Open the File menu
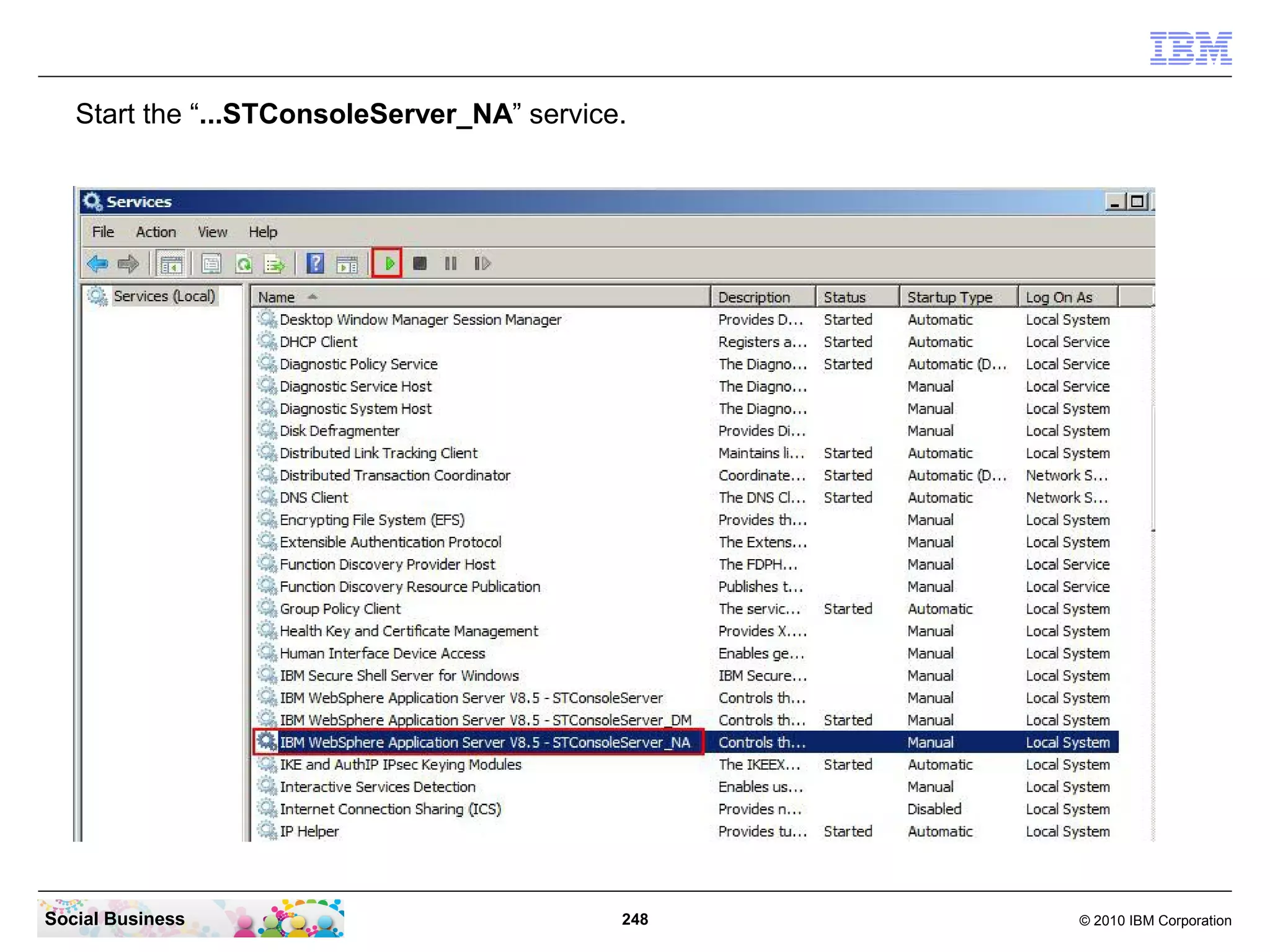Image resolution: width=1270 pixels, height=952 pixels. [103, 232]
